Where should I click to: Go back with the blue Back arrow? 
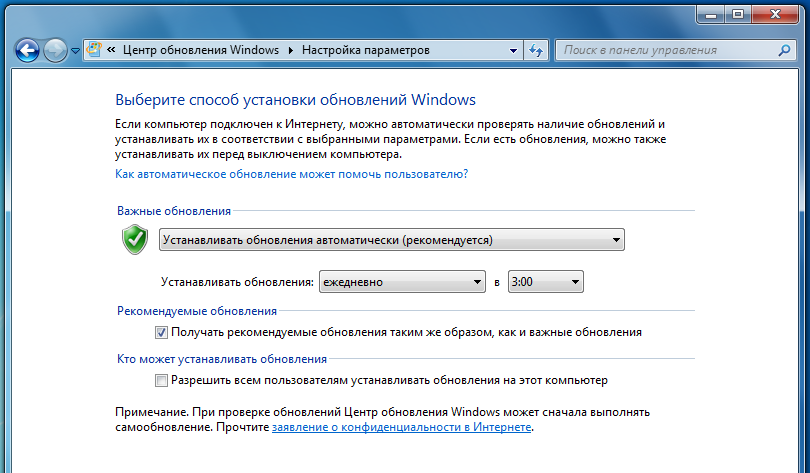point(27,51)
